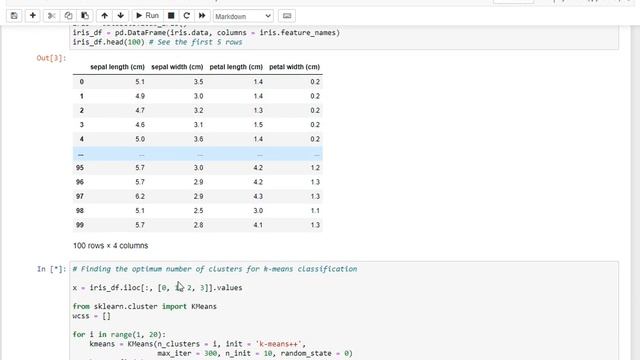Select row index 95 in the table
Image resolution: width=640 pixels, height=360 pixels.
tap(80, 168)
